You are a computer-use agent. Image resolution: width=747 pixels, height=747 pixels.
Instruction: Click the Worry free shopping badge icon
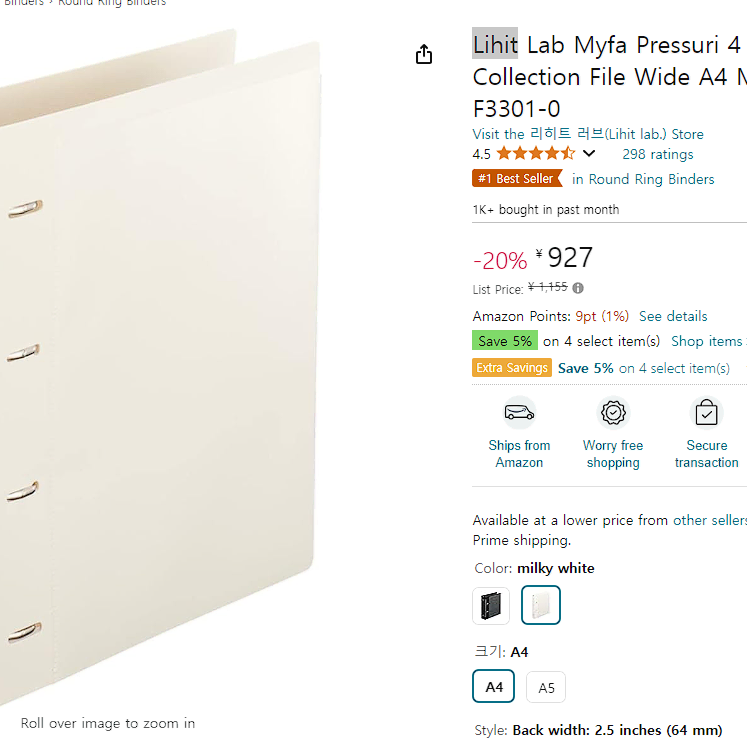click(x=613, y=413)
